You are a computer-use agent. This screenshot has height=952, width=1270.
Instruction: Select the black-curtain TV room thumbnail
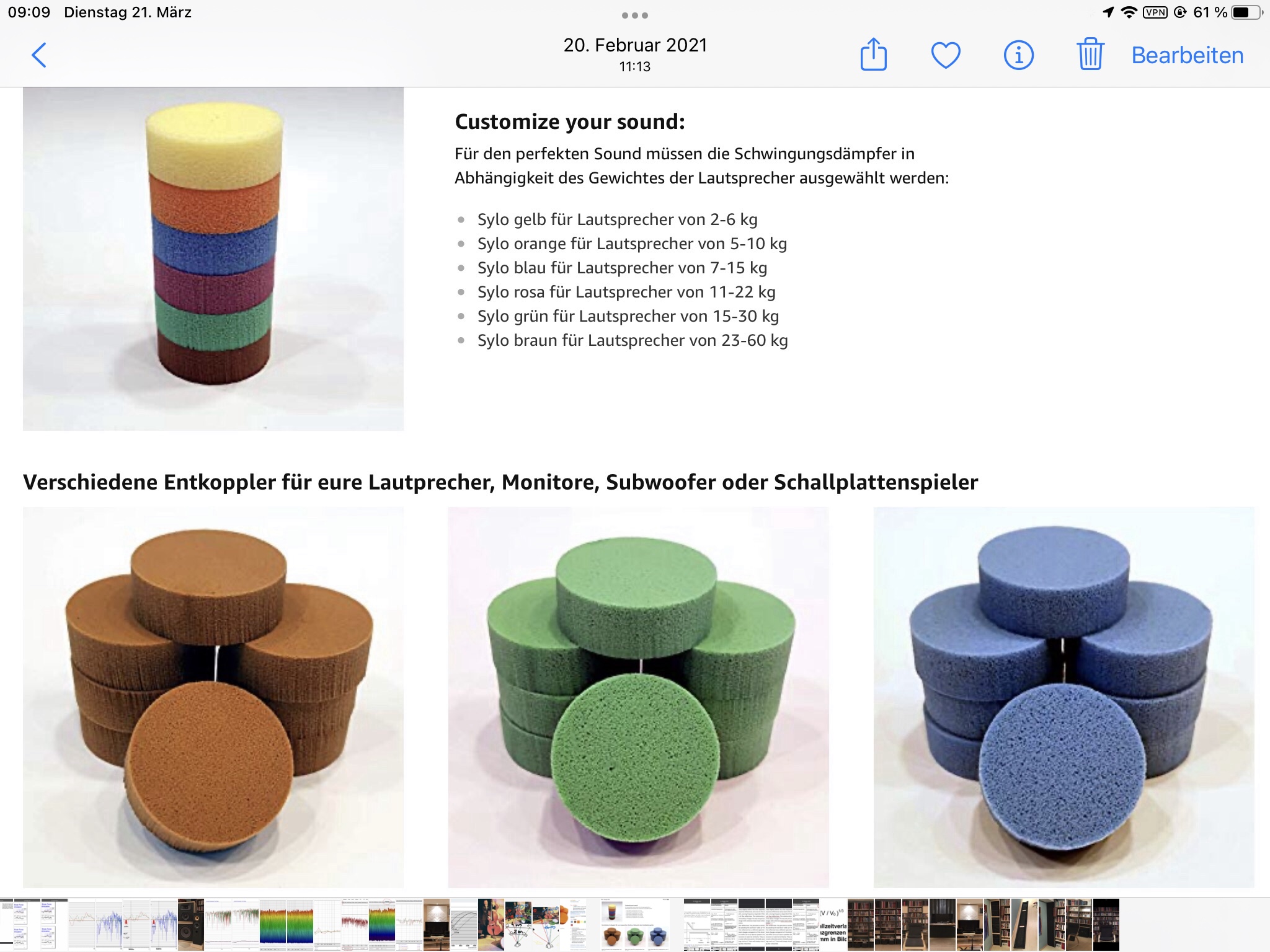click(x=943, y=924)
